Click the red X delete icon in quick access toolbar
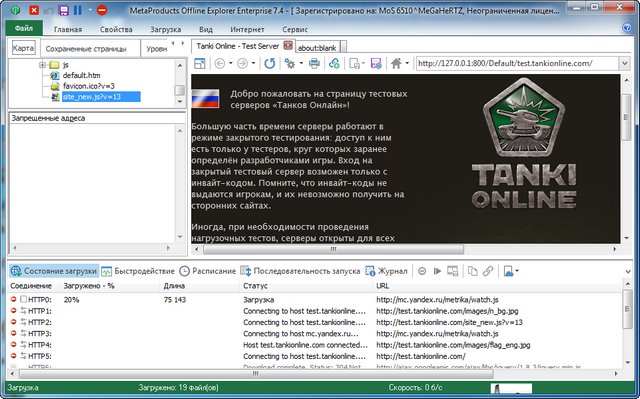 pos(34,10)
